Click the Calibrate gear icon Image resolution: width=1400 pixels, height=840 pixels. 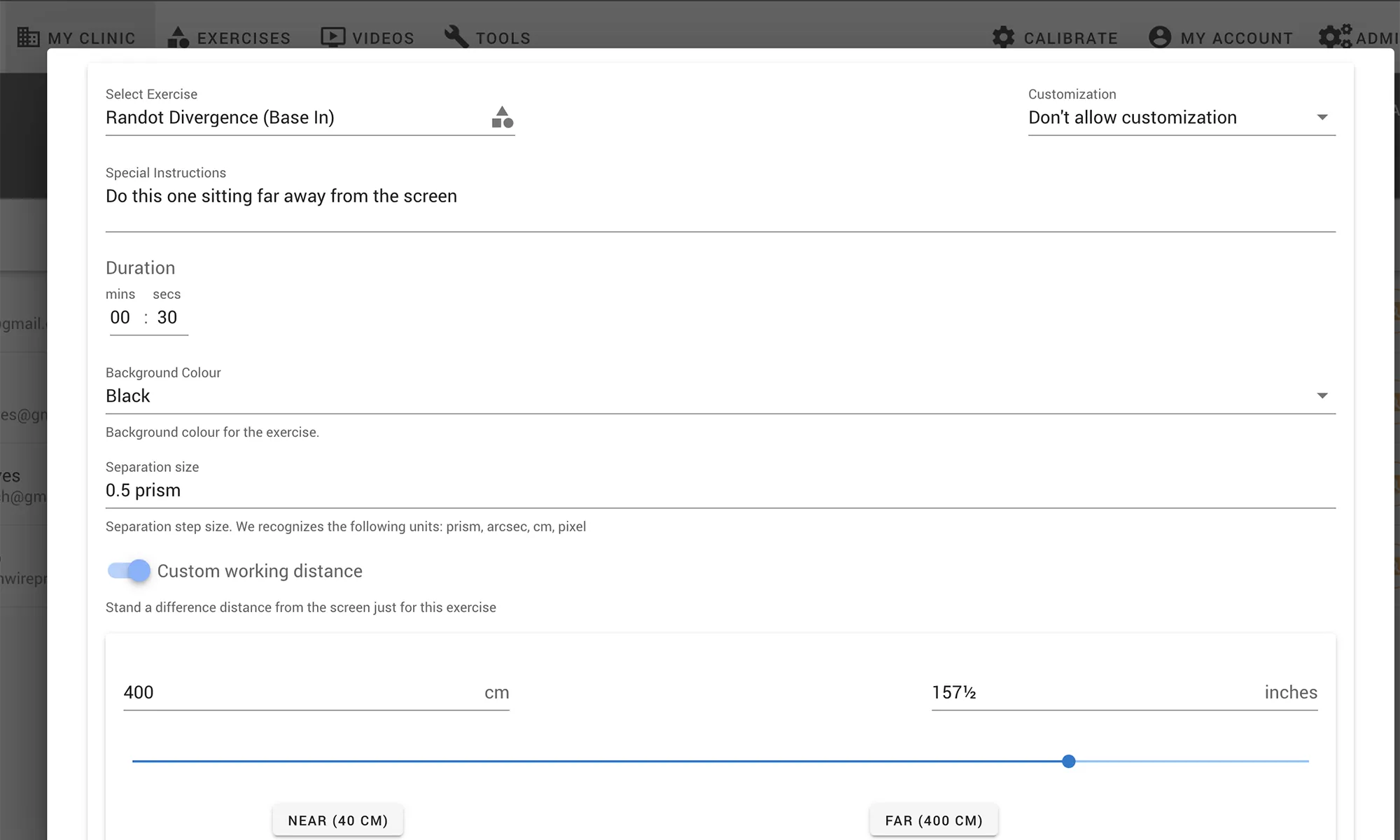[1003, 37]
